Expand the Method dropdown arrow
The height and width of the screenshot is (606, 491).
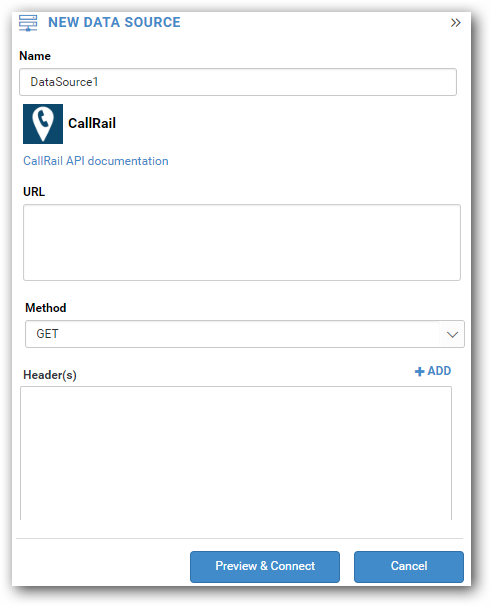click(452, 334)
